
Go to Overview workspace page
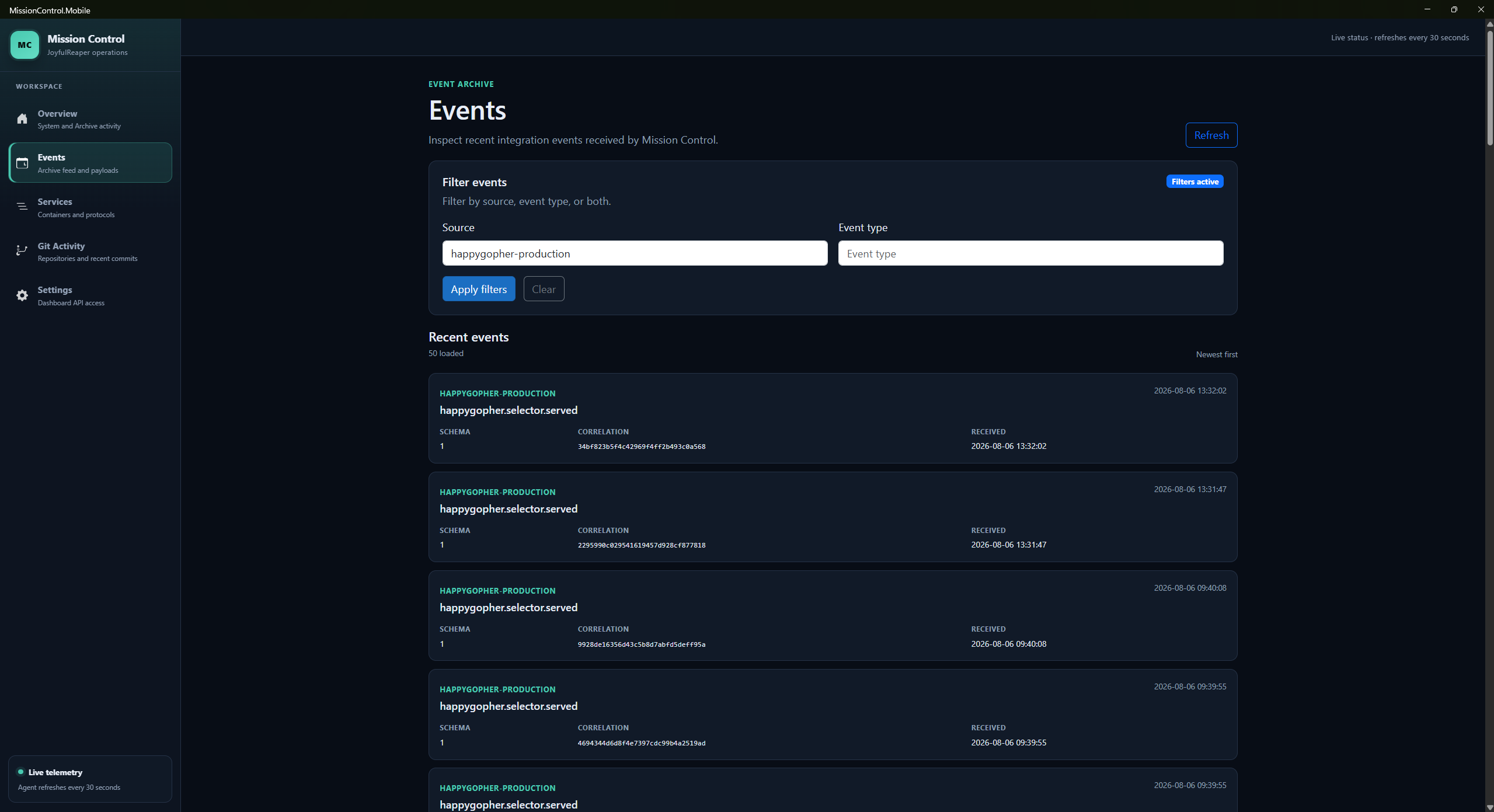(90, 119)
